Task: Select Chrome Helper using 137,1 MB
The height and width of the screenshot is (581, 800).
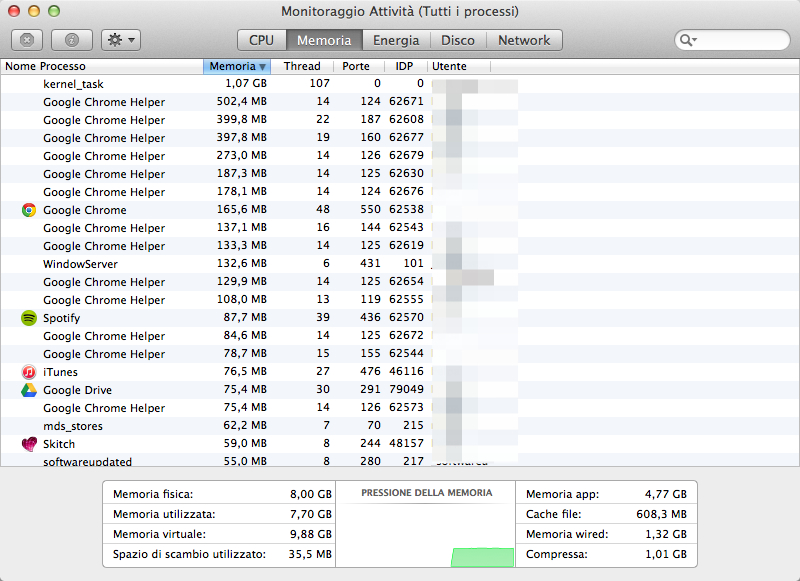Action: click(x=400, y=228)
